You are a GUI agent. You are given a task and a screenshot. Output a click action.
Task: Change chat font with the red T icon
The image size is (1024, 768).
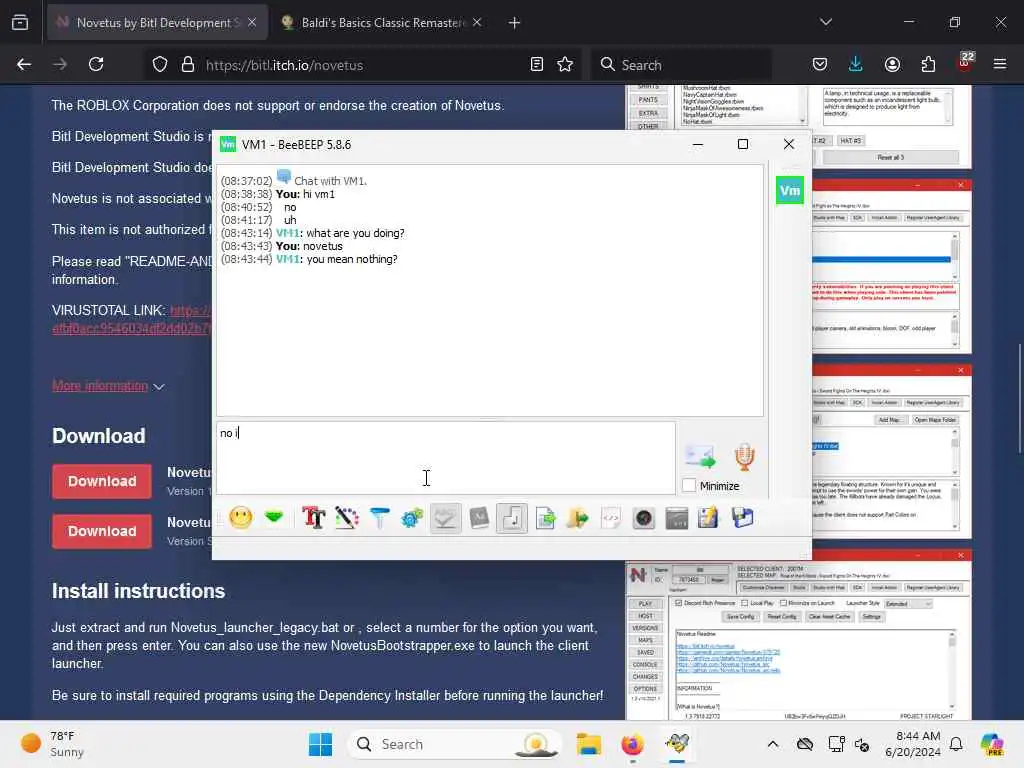point(313,518)
